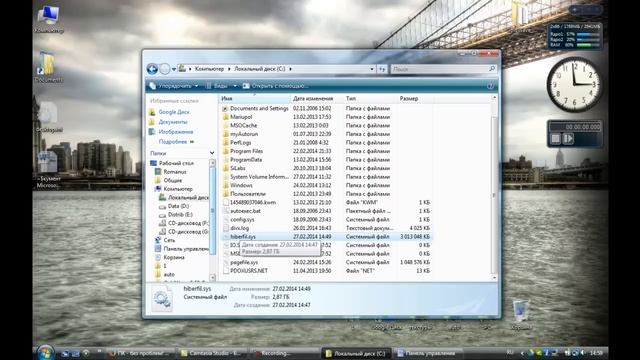640x360 pixels.
Task: Click Локальный диск (C:) breadcrumb in address bar
Action: pyautogui.click(x=260, y=69)
